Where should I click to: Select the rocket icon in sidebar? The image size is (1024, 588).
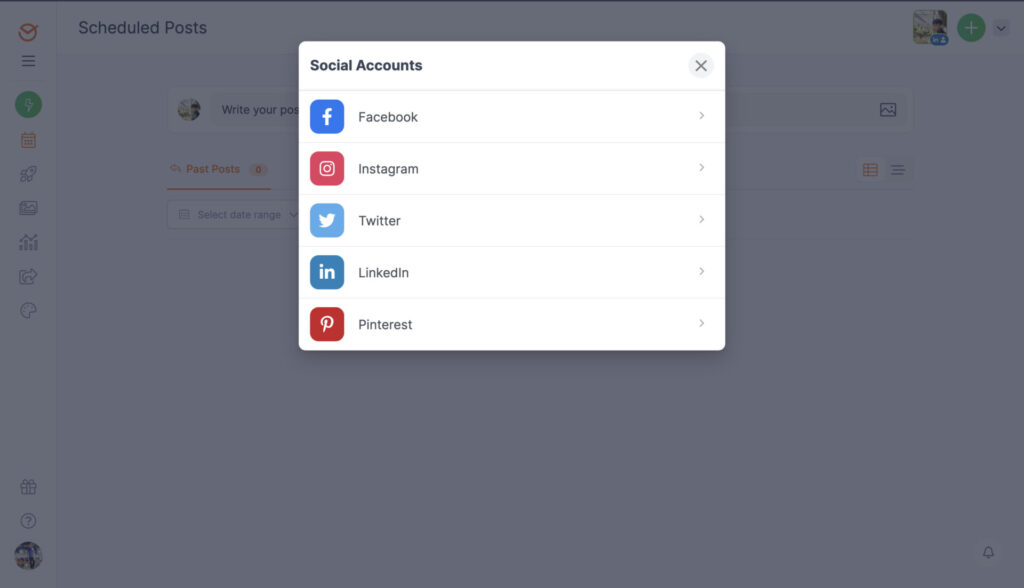[x=28, y=174]
